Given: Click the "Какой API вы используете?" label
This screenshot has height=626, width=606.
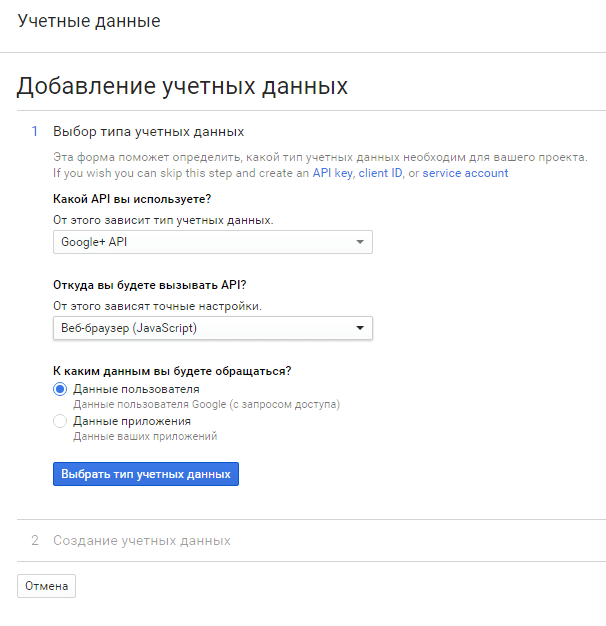Looking at the screenshot, I should 132,199.
